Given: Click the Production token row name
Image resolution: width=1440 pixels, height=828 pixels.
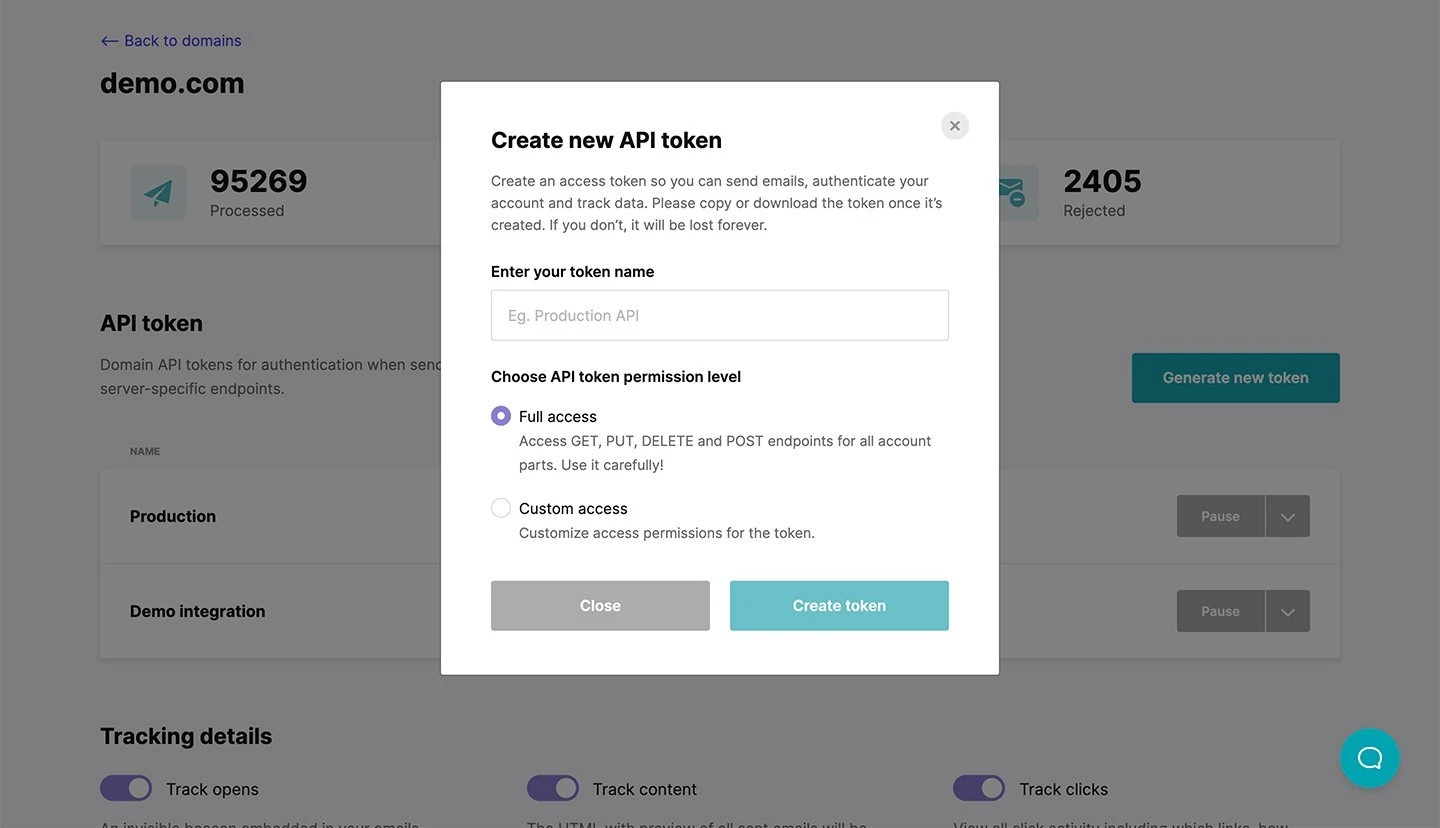Looking at the screenshot, I should [173, 517].
